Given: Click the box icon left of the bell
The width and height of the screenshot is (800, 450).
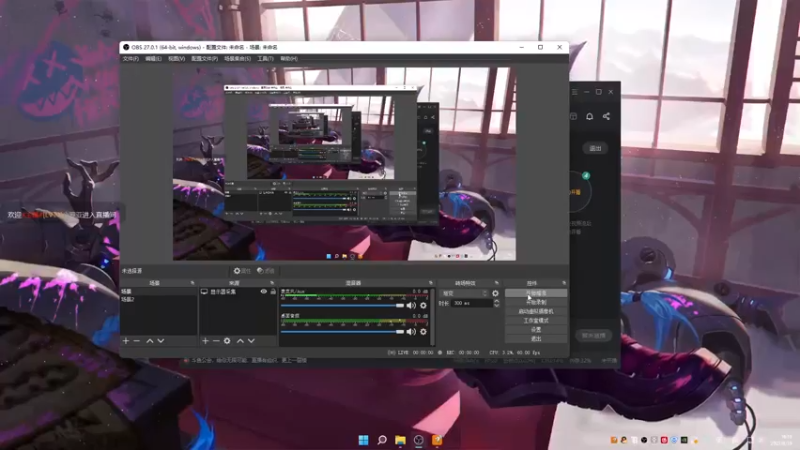Looking at the screenshot, I should pos(573,116).
